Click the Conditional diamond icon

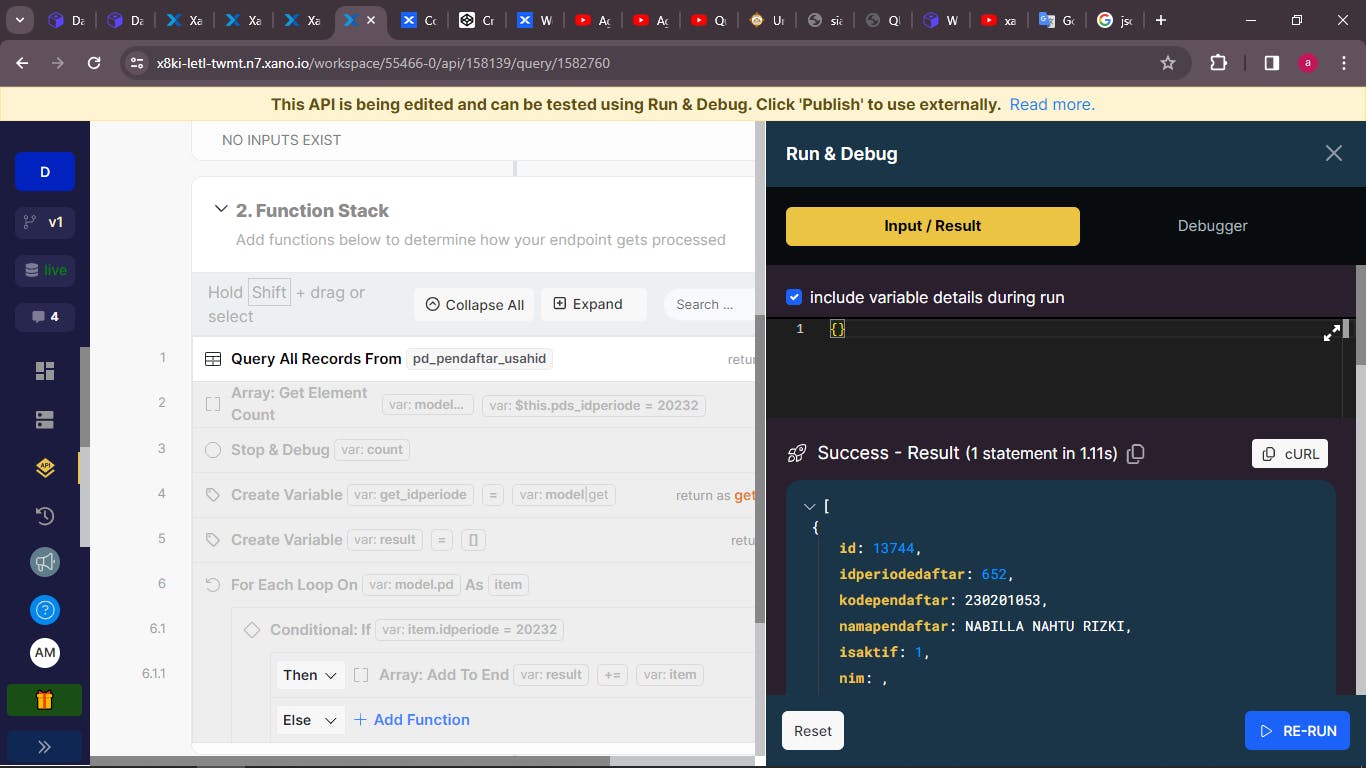coord(252,630)
